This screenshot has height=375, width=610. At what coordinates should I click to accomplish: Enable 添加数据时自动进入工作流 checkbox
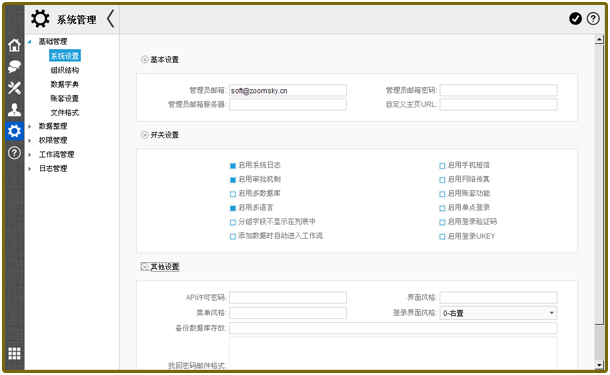coord(233,236)
